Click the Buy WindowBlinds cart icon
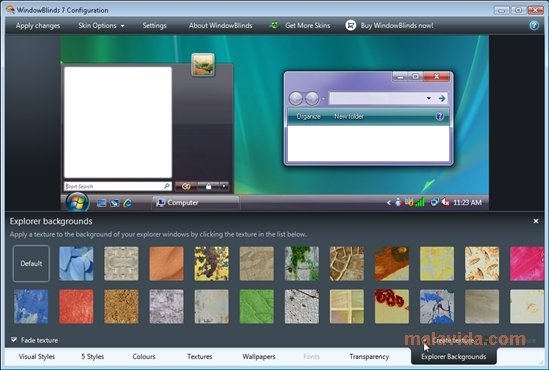Image resolution: width=549 pixels, height=370 pixels. pos(350,25)
